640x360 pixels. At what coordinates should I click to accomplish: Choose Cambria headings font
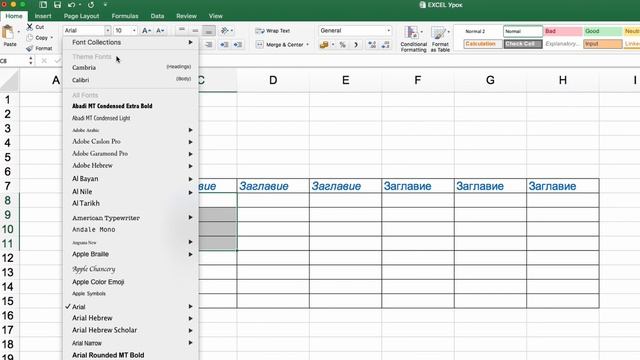(x=131, y=67)
